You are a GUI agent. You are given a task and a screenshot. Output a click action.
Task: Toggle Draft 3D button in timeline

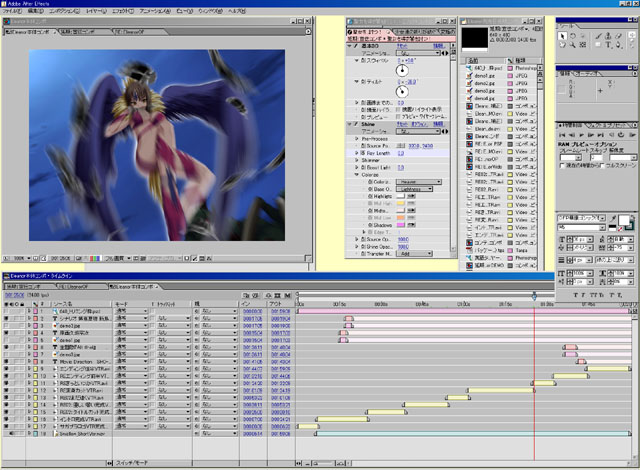coord(256,295)
